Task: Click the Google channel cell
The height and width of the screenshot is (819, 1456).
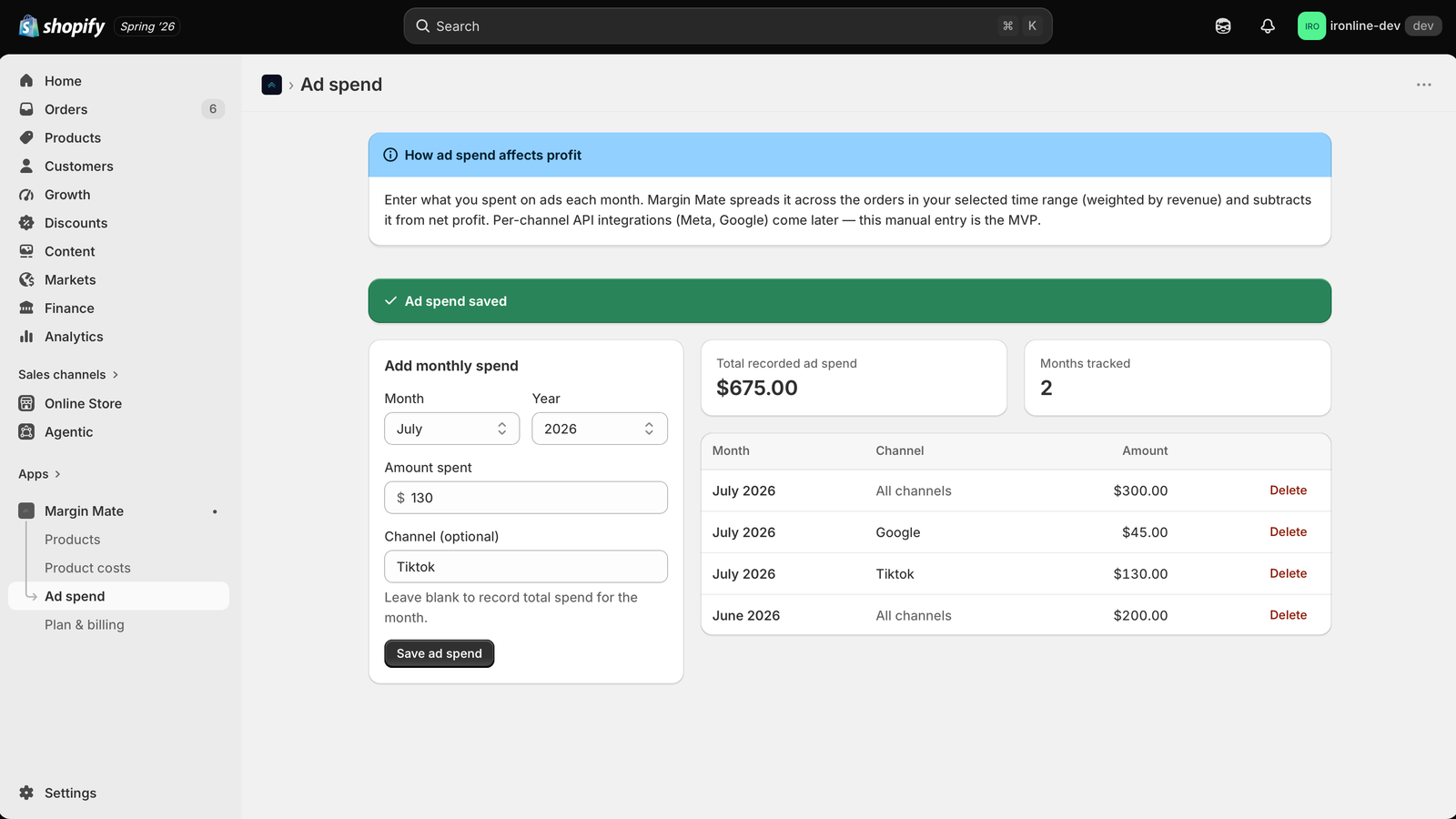Action: pos(898,532)
